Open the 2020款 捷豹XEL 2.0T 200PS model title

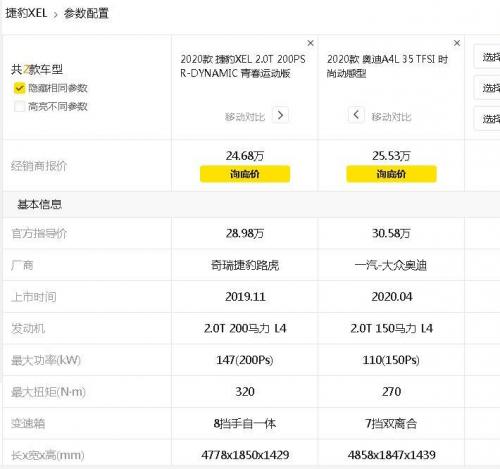click(x=243, y=66)
